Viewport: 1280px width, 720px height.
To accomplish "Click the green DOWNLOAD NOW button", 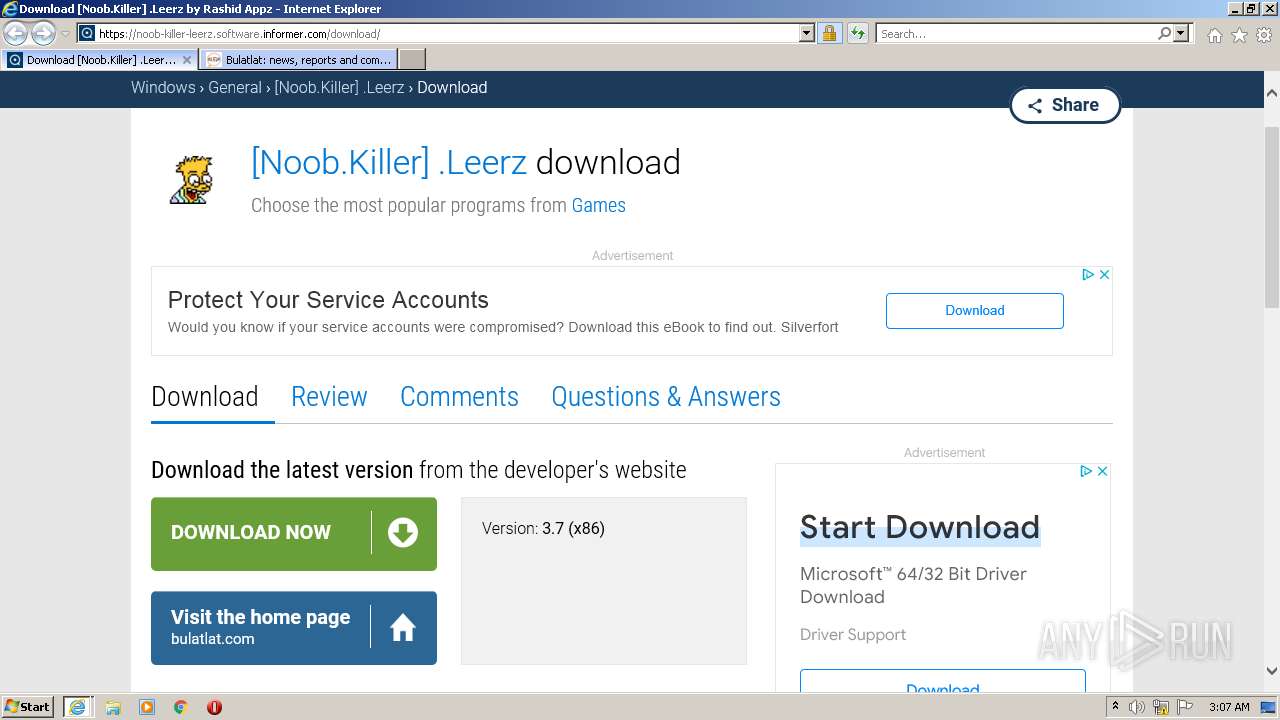I will pos(294,534).
